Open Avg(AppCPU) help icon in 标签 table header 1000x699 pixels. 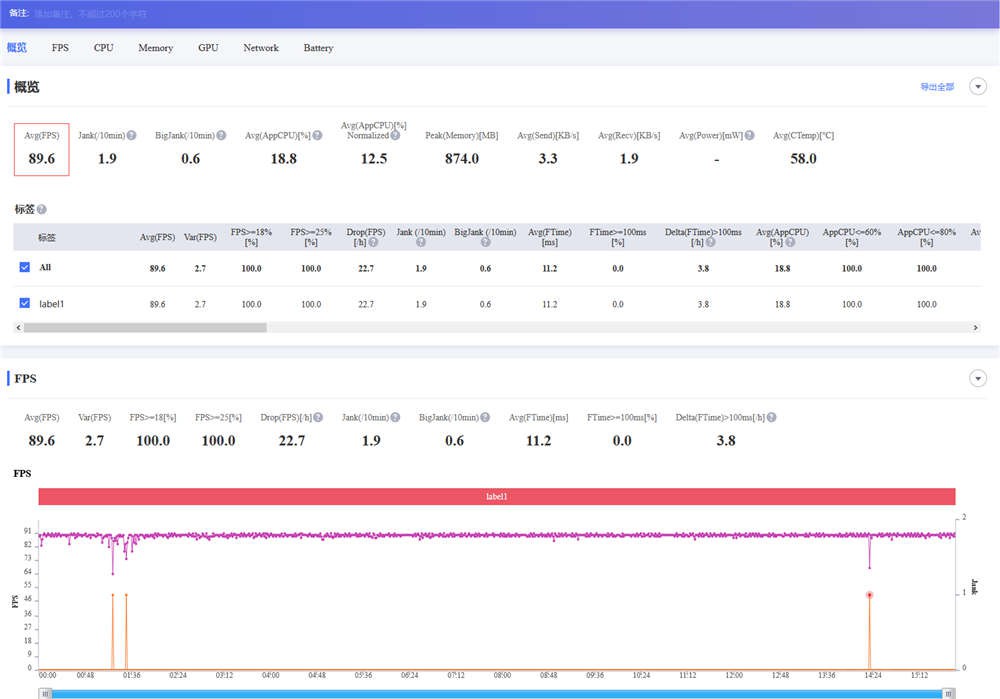[x=790, y=242]
